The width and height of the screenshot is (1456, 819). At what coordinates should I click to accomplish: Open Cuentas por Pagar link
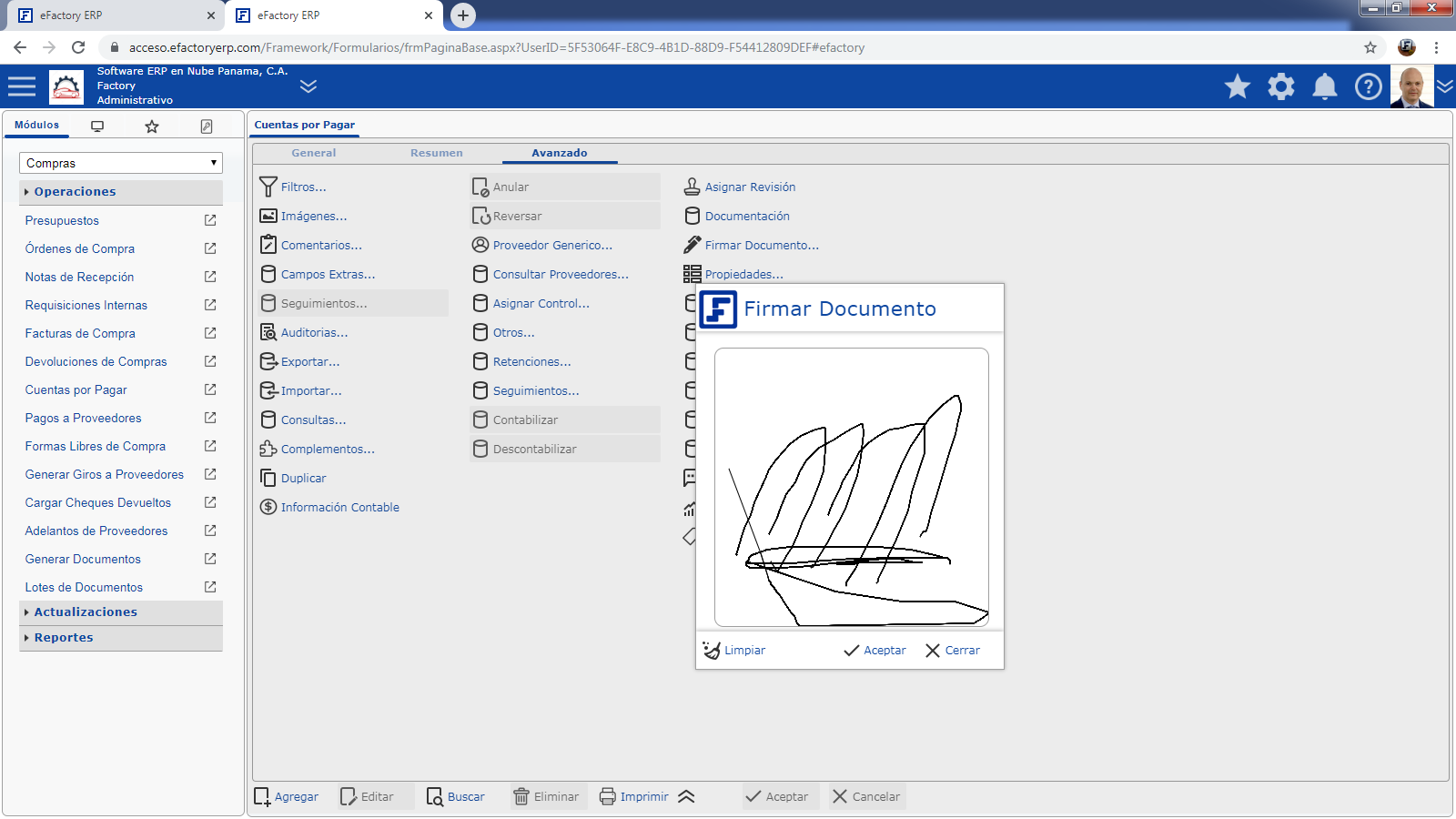pyautogui.click(x=76, y=389)
